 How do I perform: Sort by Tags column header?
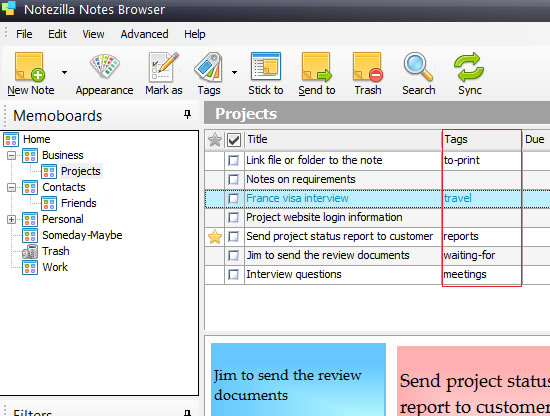pyautogui.click(x=482, y=140)
